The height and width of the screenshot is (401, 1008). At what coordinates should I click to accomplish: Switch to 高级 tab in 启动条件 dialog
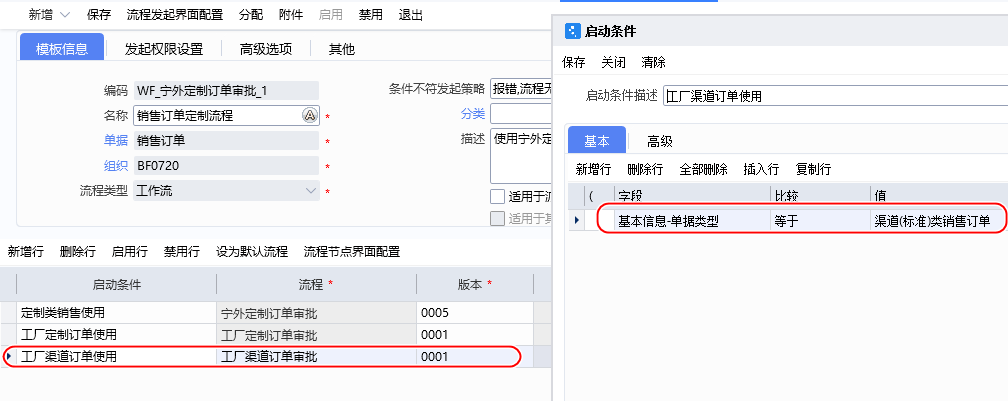(x=659, y=141)
